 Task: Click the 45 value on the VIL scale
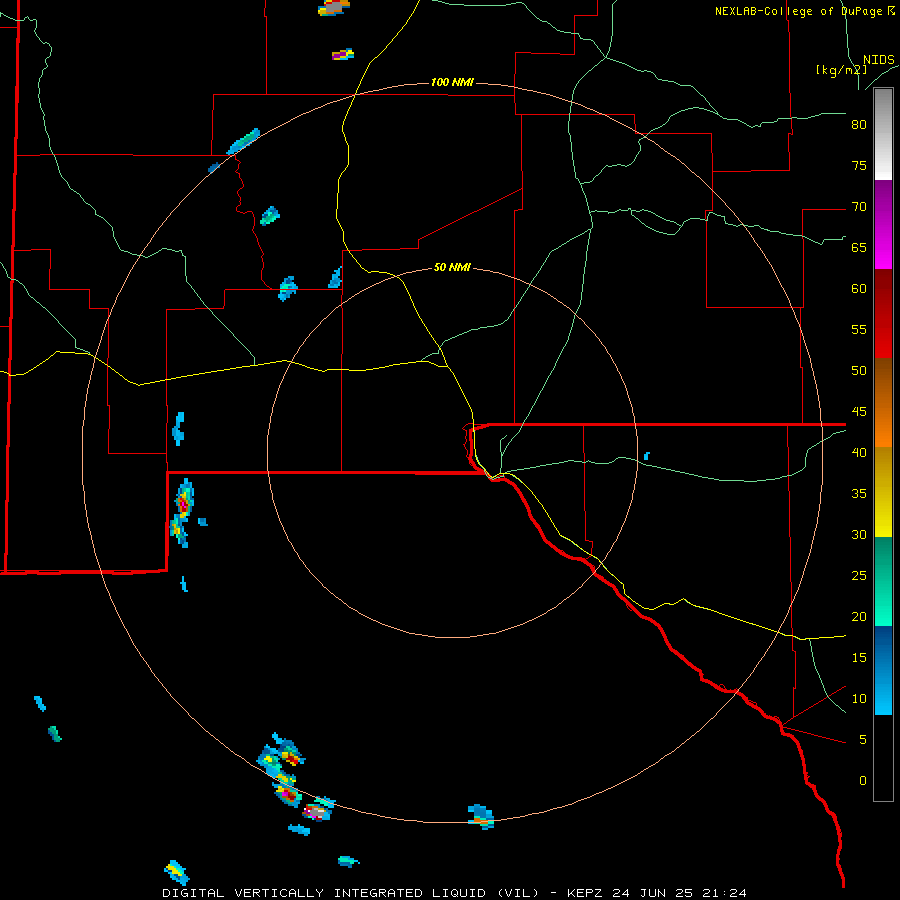pos(859,412)
